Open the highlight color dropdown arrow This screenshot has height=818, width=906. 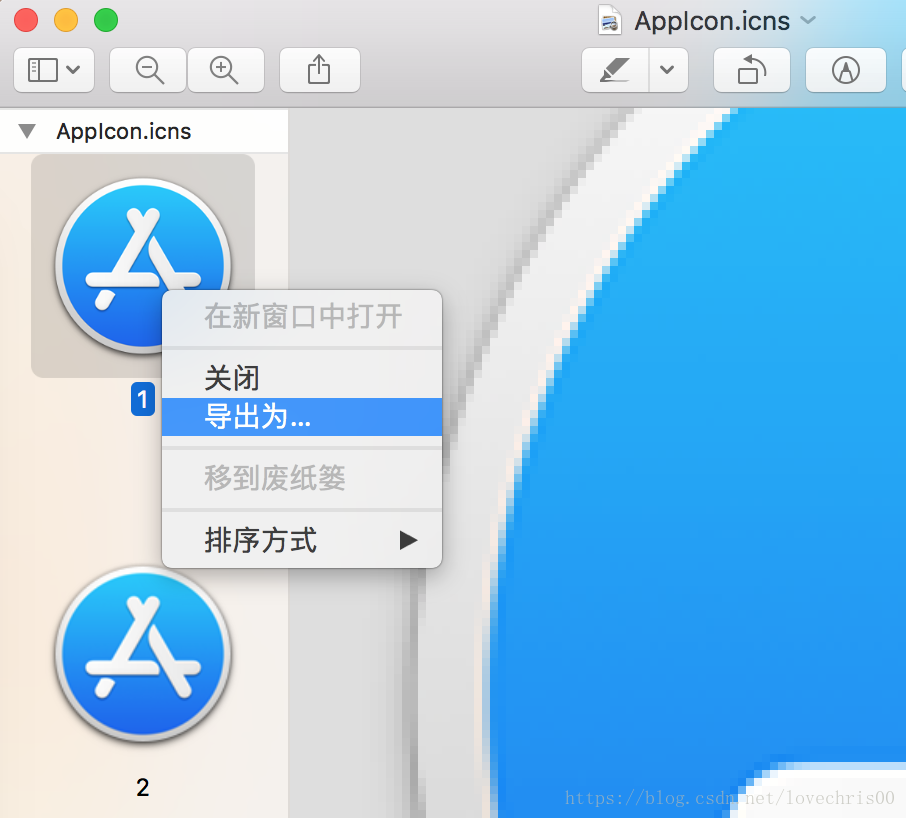pos(668,70)
